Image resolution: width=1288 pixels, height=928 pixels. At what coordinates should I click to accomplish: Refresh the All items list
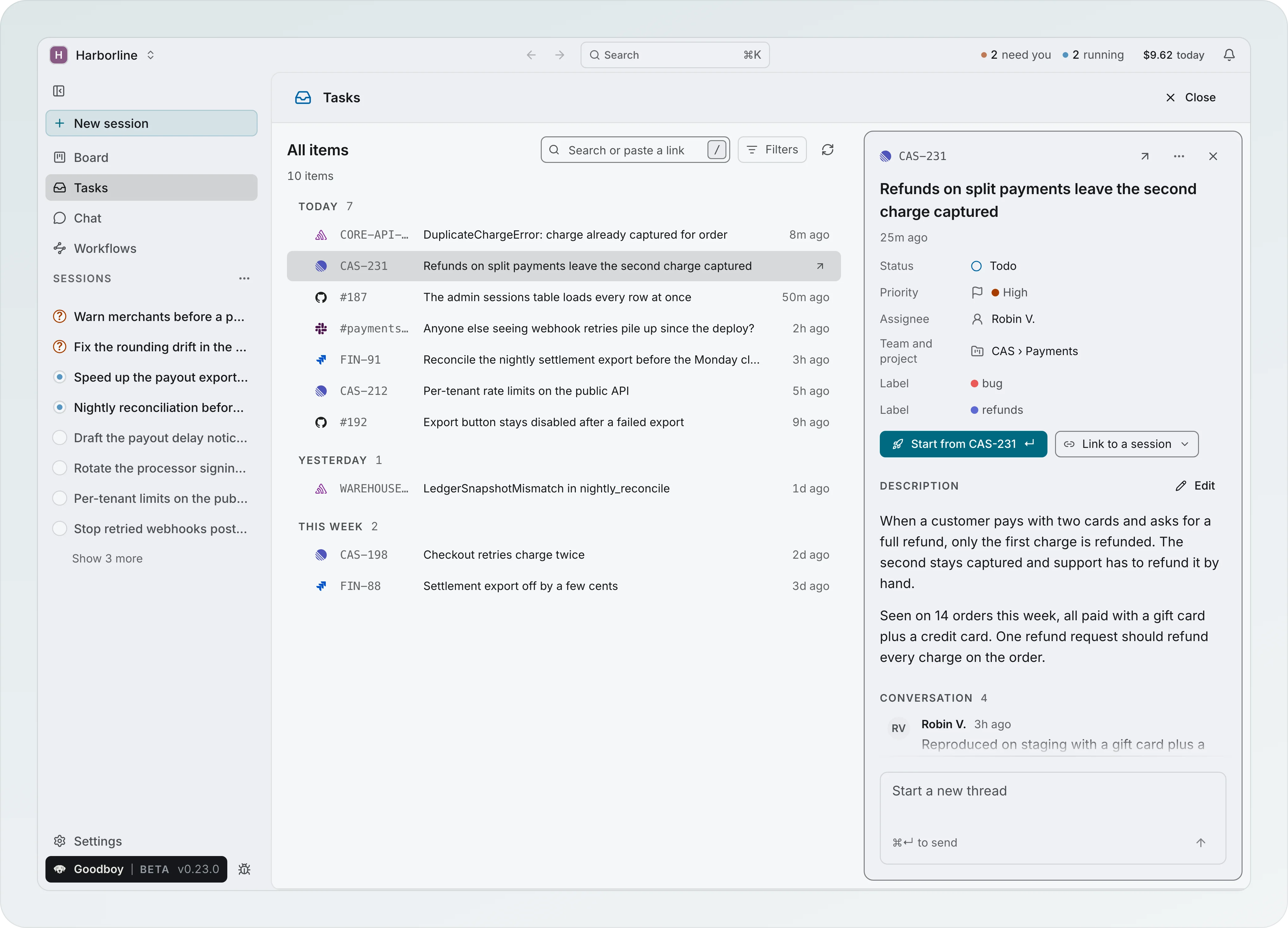click(x=827, y=150)
